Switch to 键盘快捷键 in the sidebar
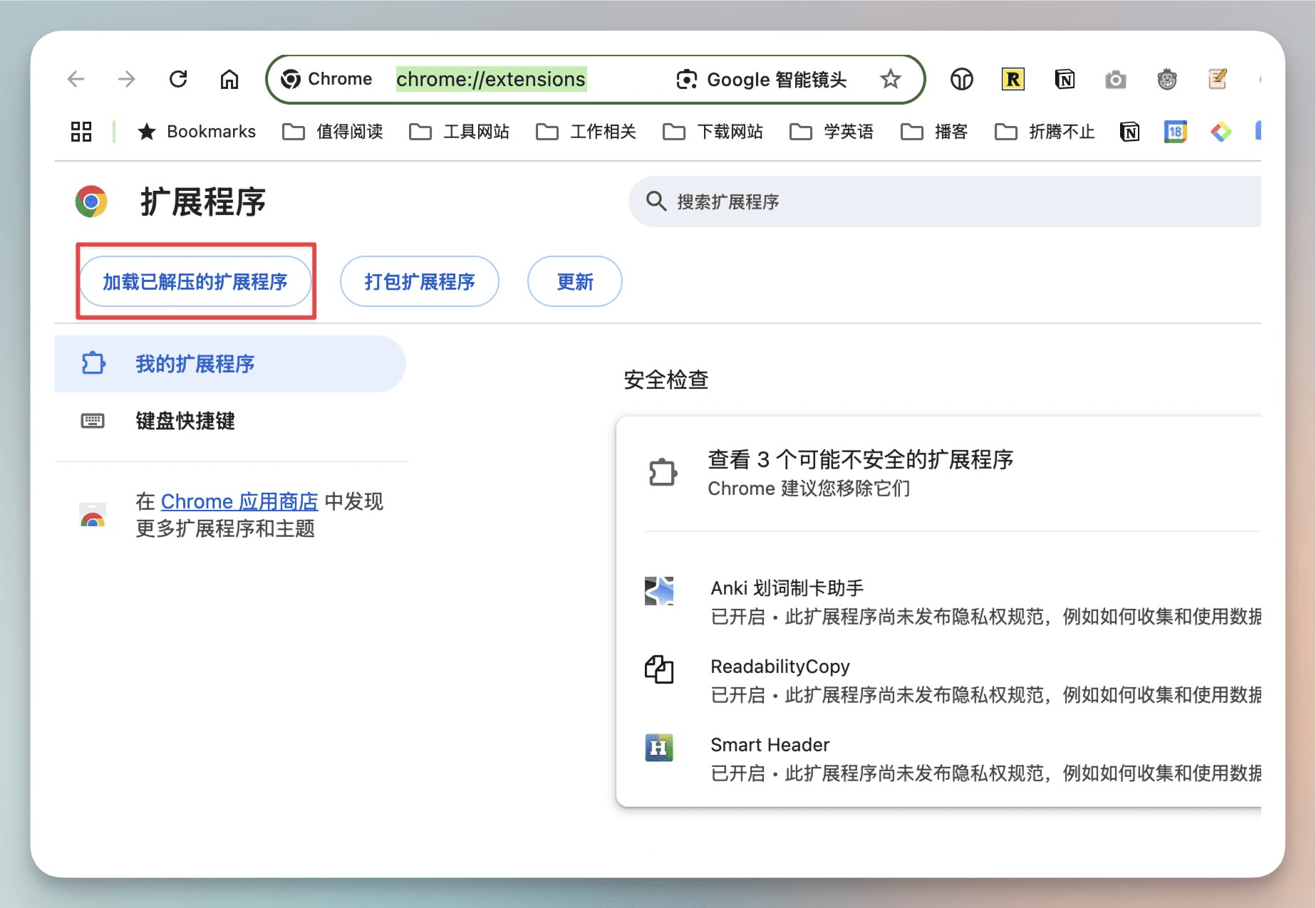Image resolution: width=1316 pixels, height=908 pixels. (x=185, y=421)
